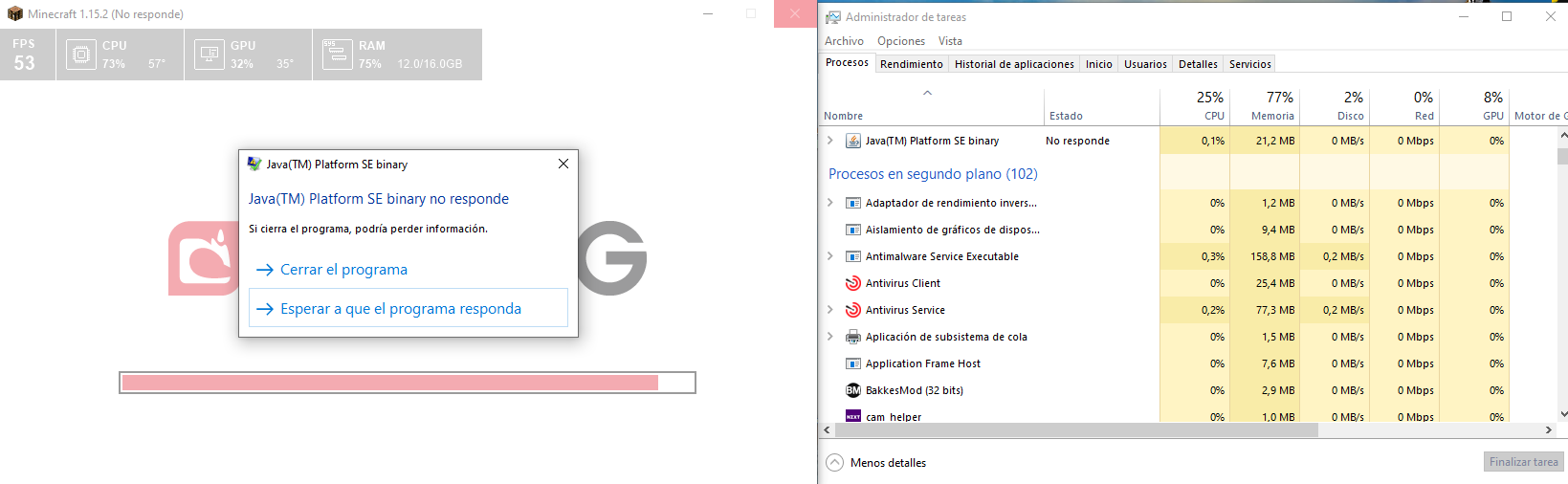Click the Antivirus Service icon
The width and height of the screenshot is (1568, 484).
(853, 310)
